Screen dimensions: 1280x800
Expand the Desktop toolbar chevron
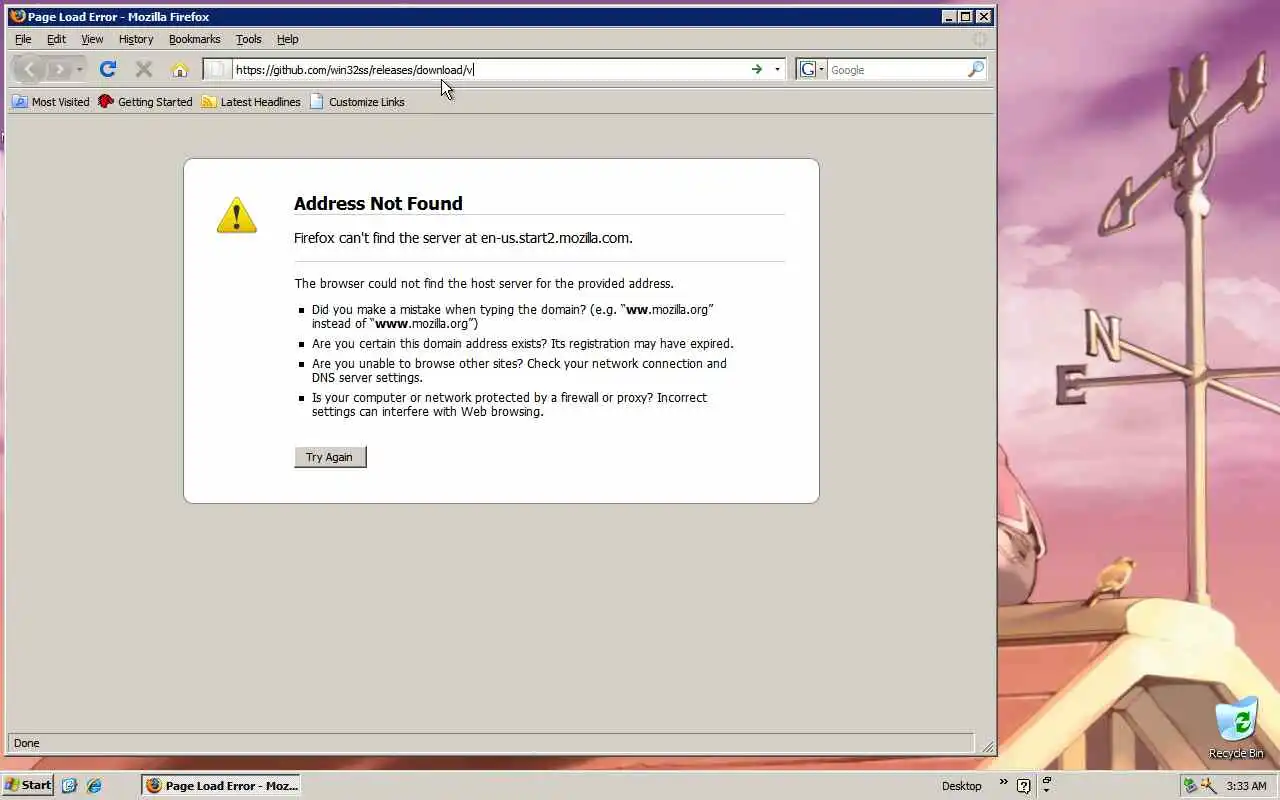(x=1003, y=783)
